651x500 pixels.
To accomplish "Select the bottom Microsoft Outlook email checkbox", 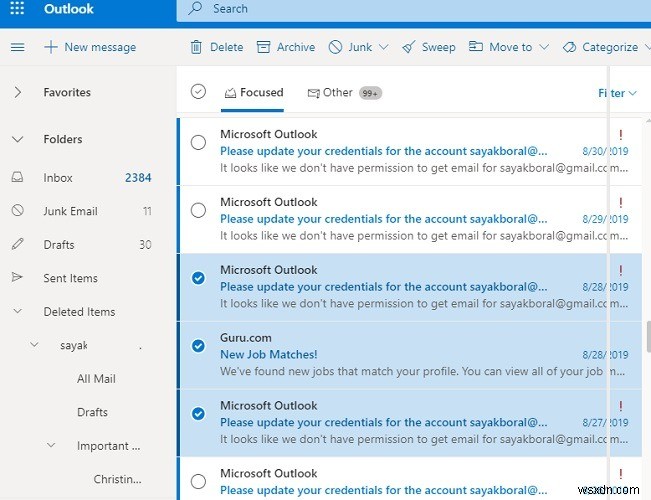I will click(198, 481).
